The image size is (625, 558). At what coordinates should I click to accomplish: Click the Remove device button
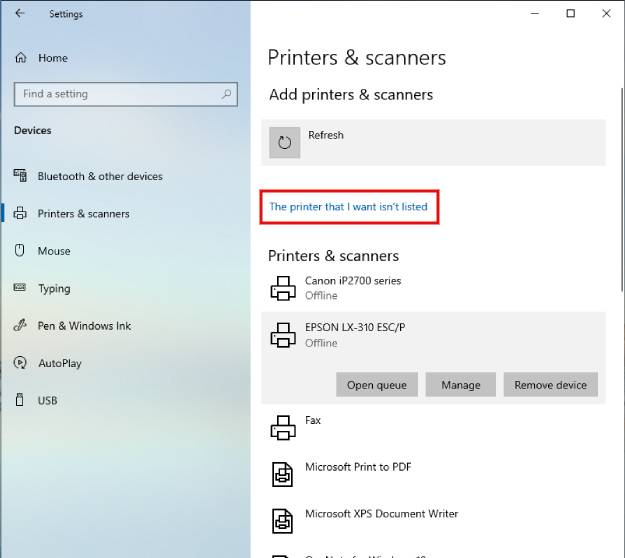click(550, 385)
